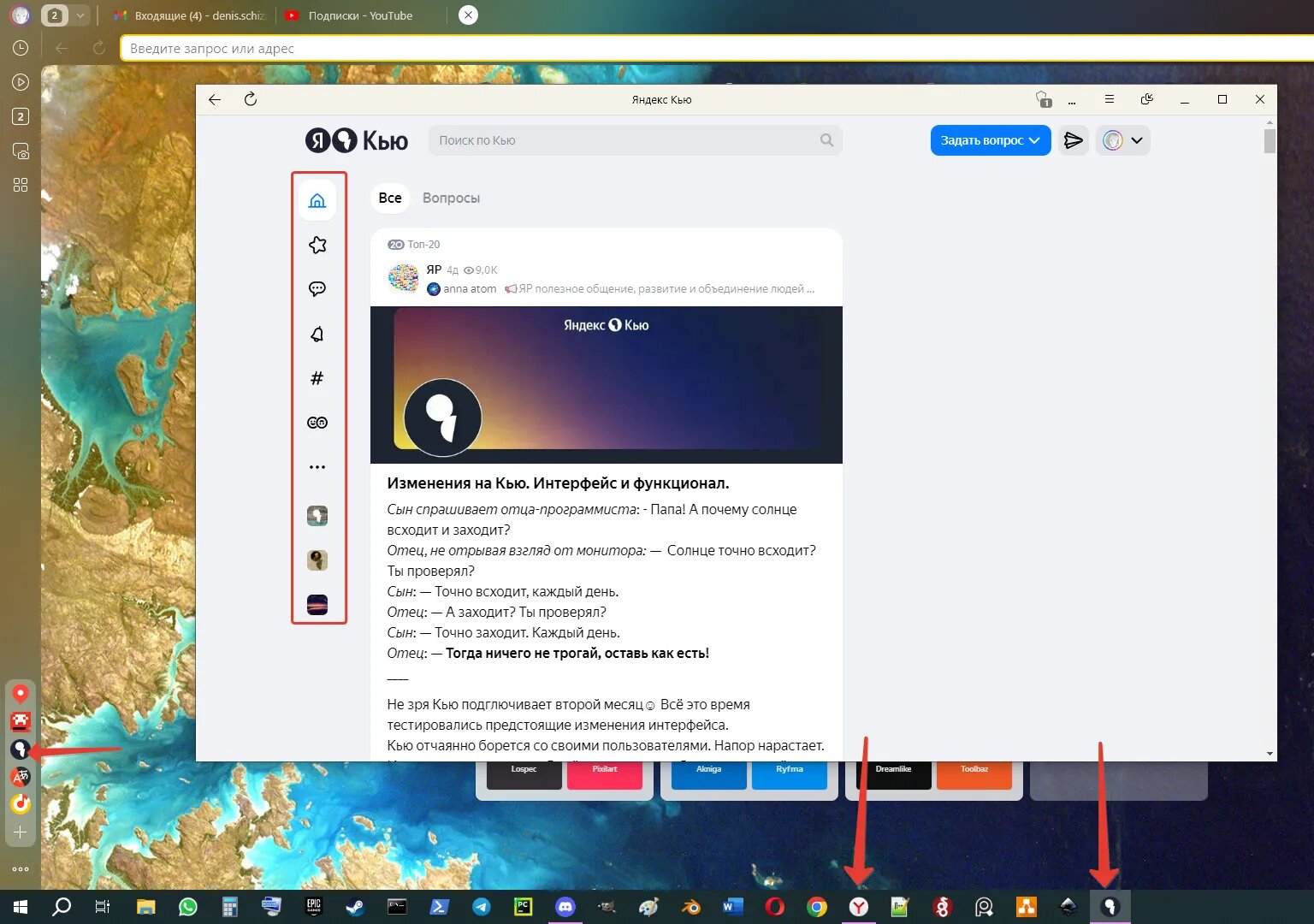Select the Вопросы tab
The width and height of the screenshot is (1314, 924).
(x=451, y=198)
